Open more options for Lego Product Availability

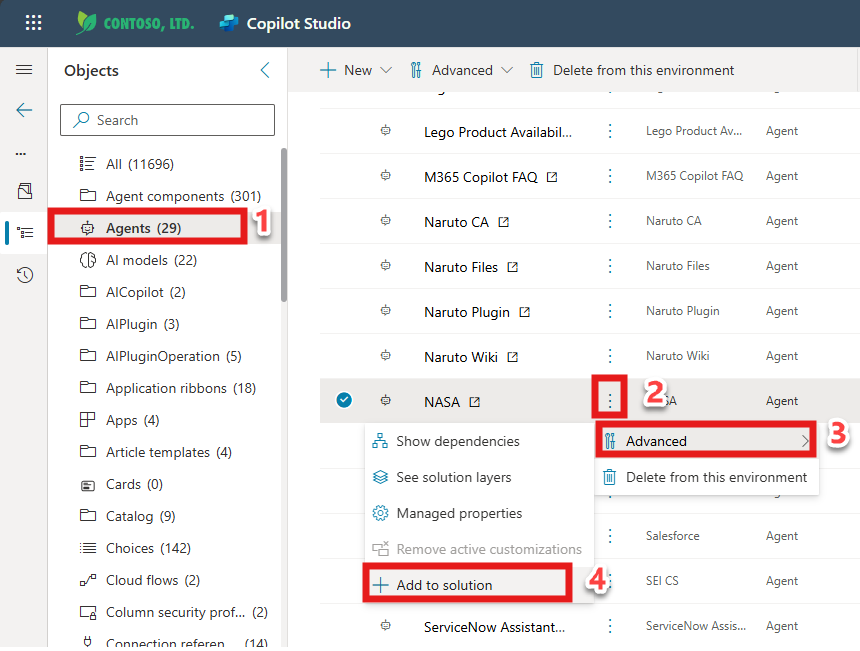[610, 131]
